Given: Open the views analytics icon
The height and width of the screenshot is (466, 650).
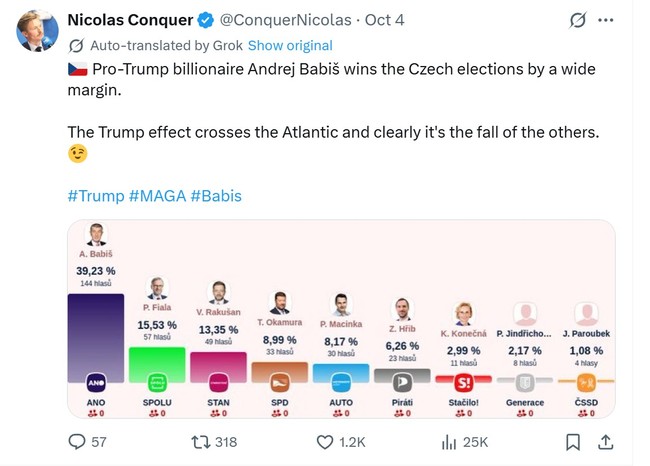Looking at the screenshot, I should click(449, 441).
